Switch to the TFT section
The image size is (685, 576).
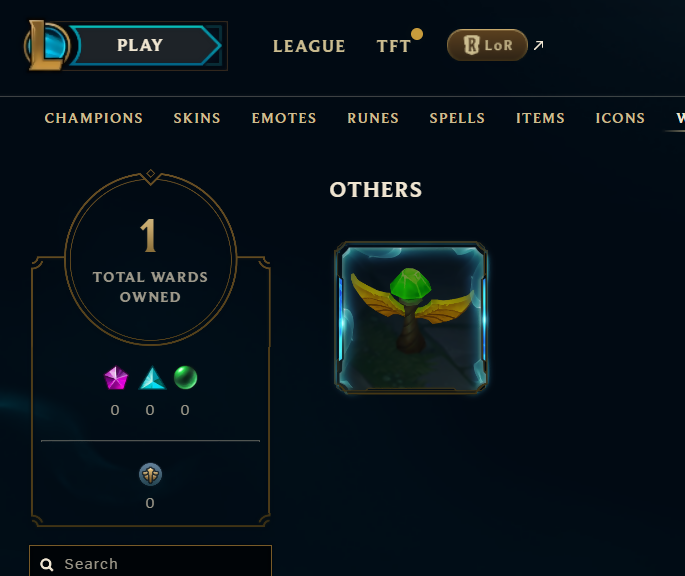(394, 46)
